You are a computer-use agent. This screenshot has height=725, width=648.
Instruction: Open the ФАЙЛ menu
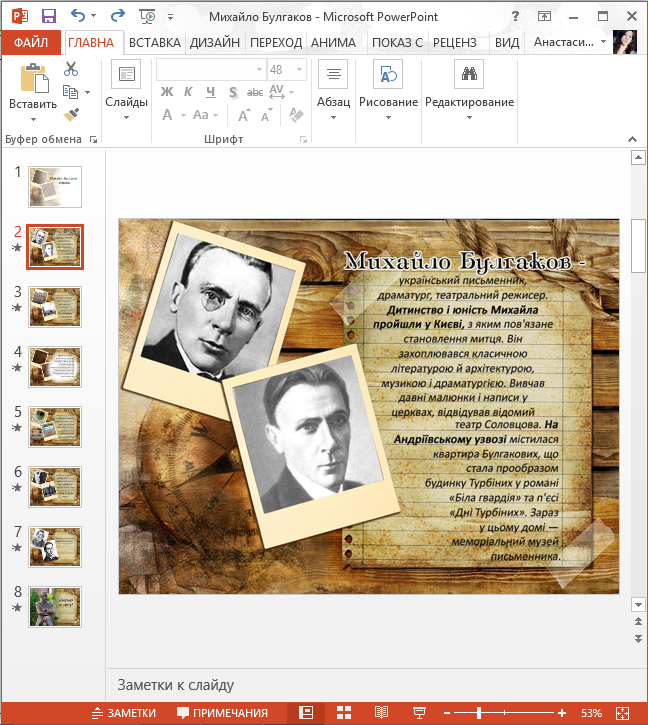pos(31,43)
